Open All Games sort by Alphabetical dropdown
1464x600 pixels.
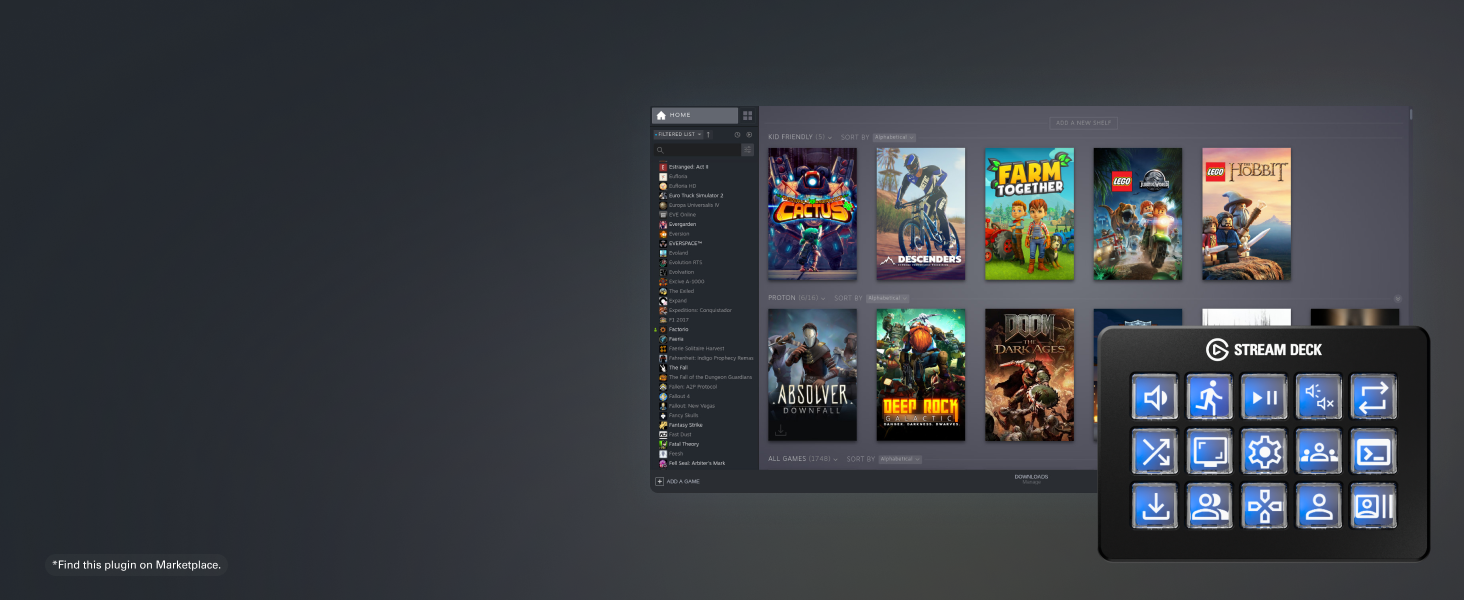(x=901, y=459)
